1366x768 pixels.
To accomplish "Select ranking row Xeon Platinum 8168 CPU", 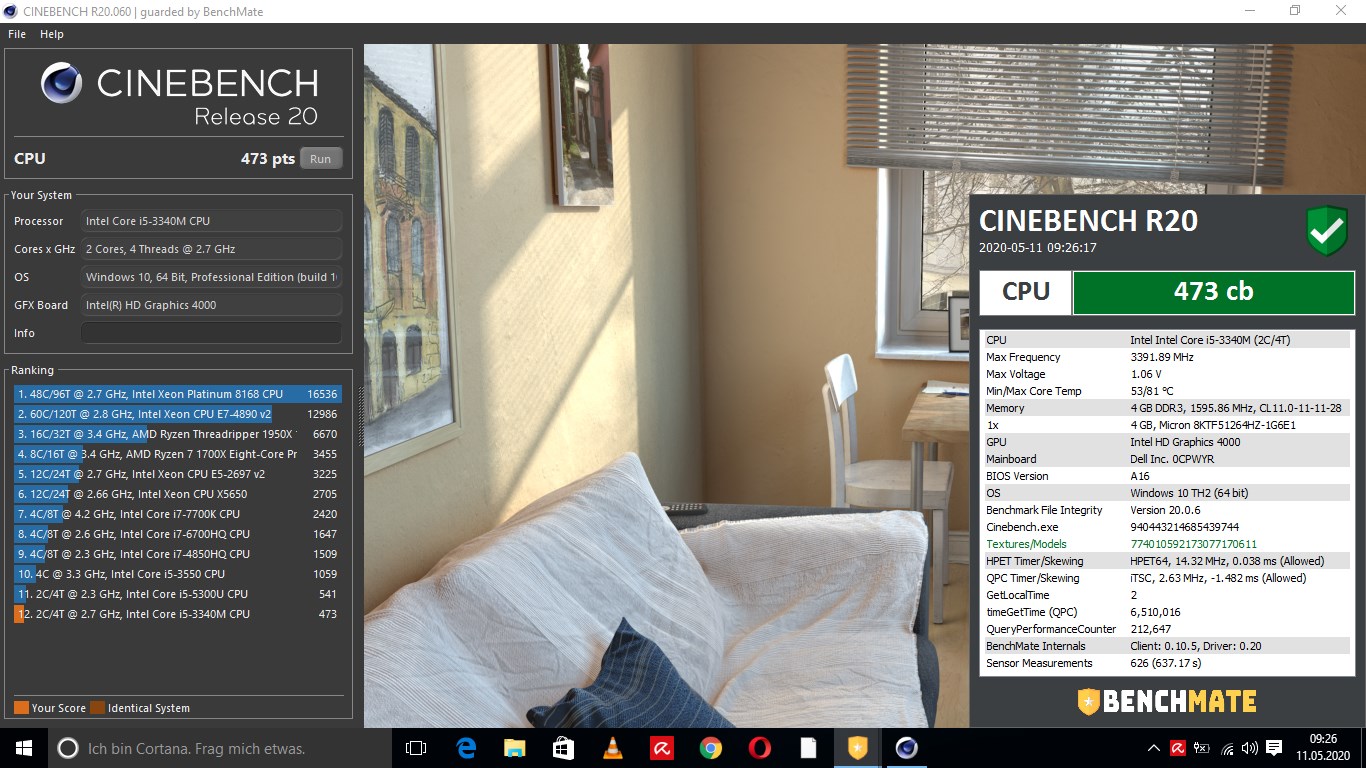I will pyautogui.click(x=178, y=394).
